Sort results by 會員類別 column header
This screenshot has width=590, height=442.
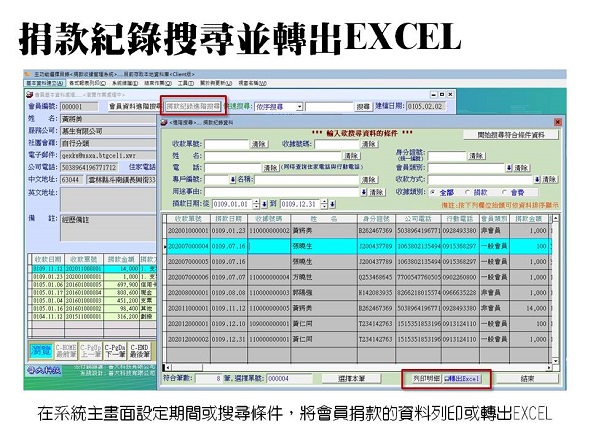pos(494,219)
